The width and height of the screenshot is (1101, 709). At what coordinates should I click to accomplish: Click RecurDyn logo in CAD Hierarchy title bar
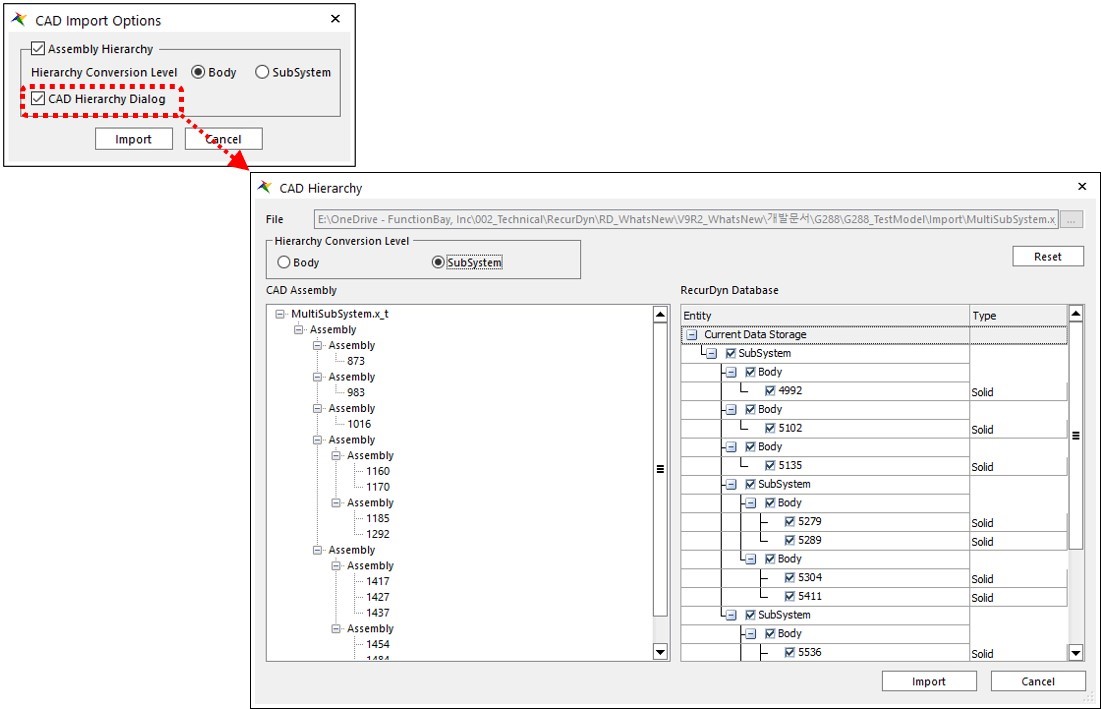coord(265,187)
